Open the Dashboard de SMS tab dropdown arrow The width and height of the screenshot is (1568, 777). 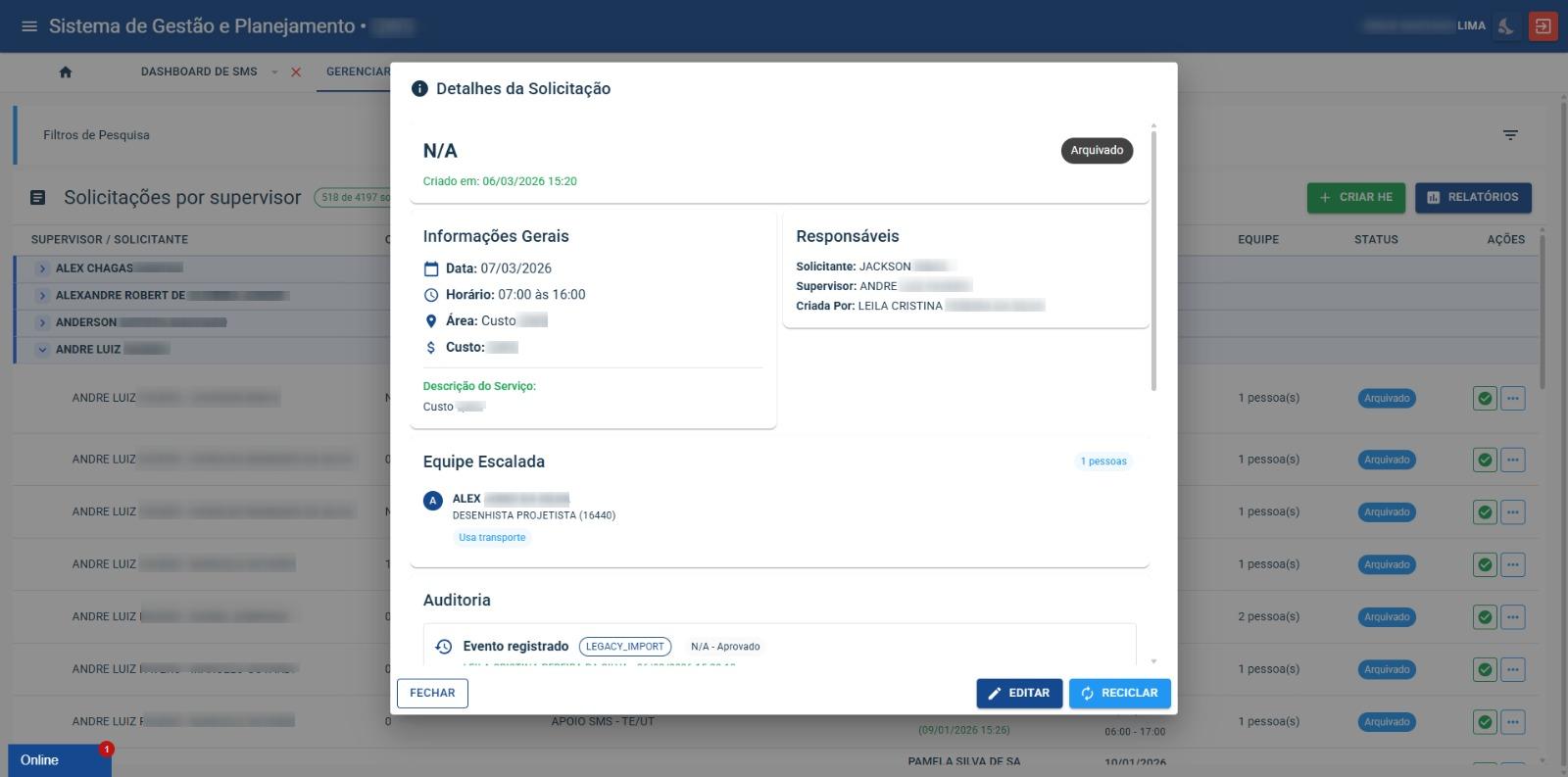point(274,73)
